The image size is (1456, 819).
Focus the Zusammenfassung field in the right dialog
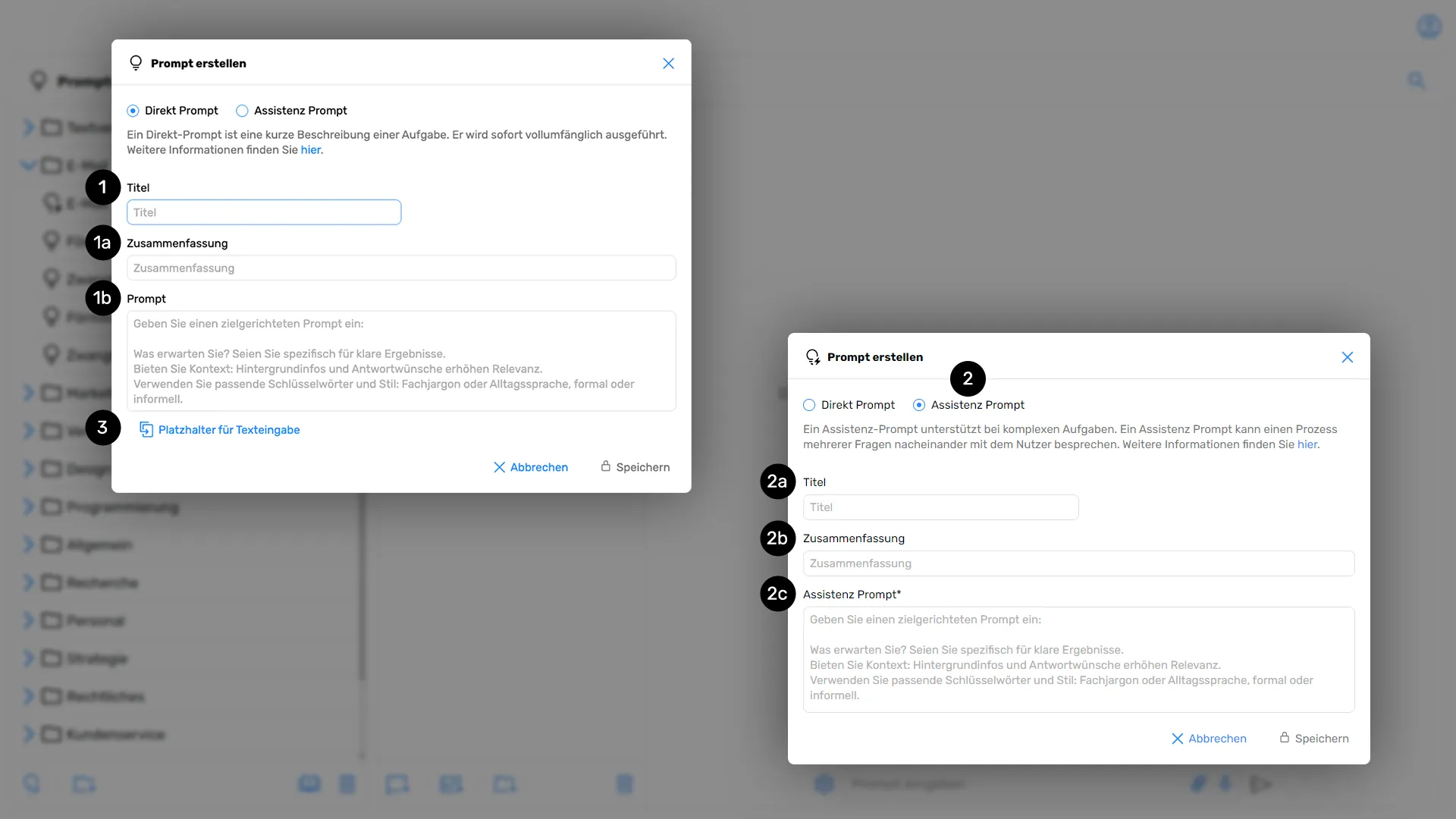1078,563
